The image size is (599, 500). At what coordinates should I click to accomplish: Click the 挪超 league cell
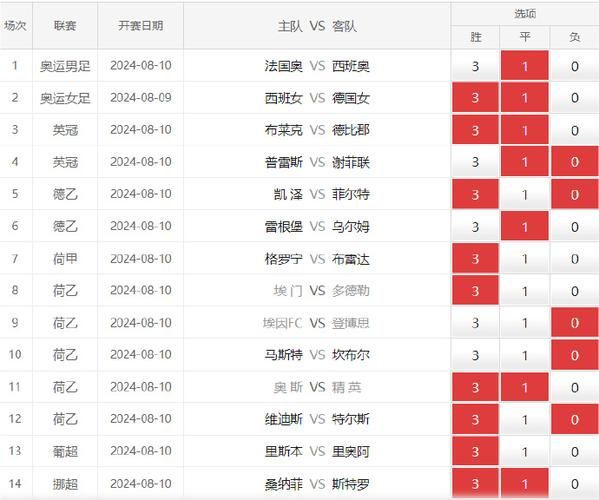pyautogui.click(x=65, y=484)
